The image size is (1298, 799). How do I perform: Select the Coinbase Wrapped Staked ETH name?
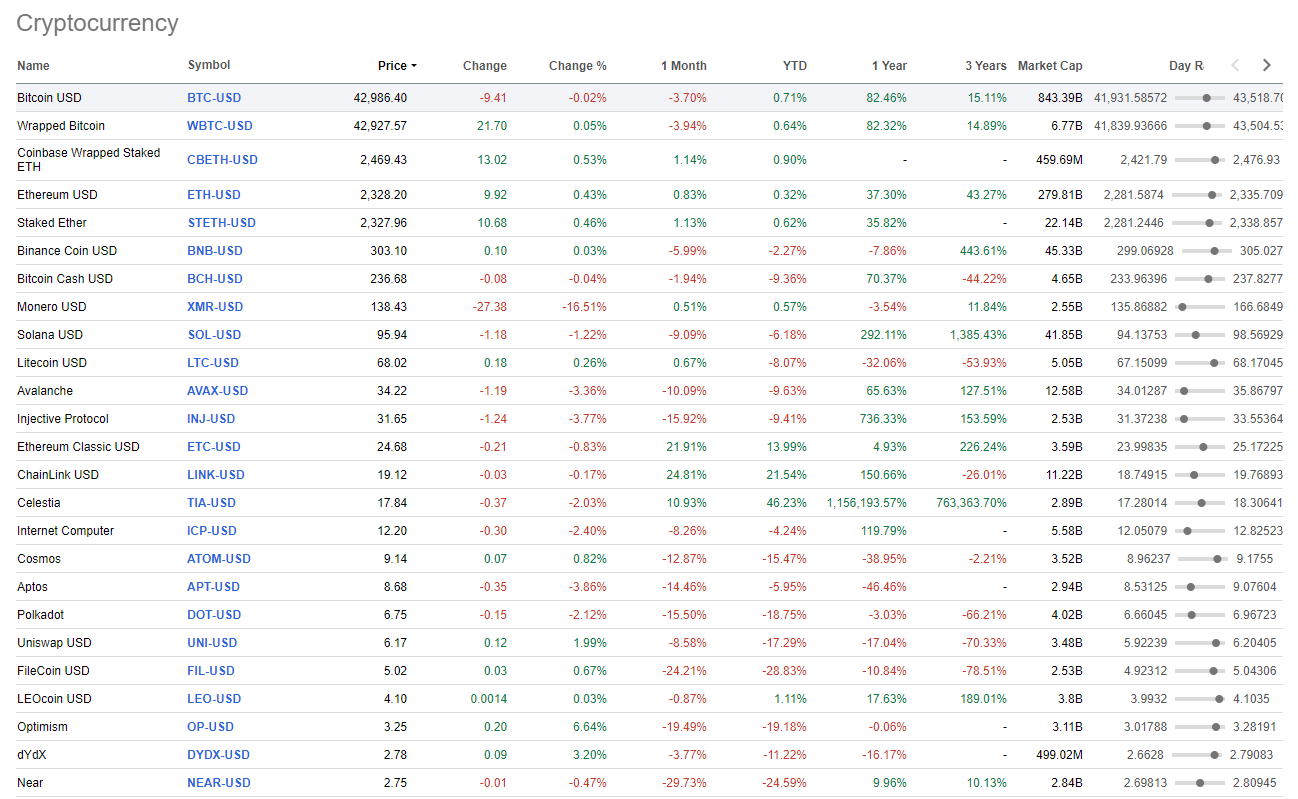coord(88,160)
